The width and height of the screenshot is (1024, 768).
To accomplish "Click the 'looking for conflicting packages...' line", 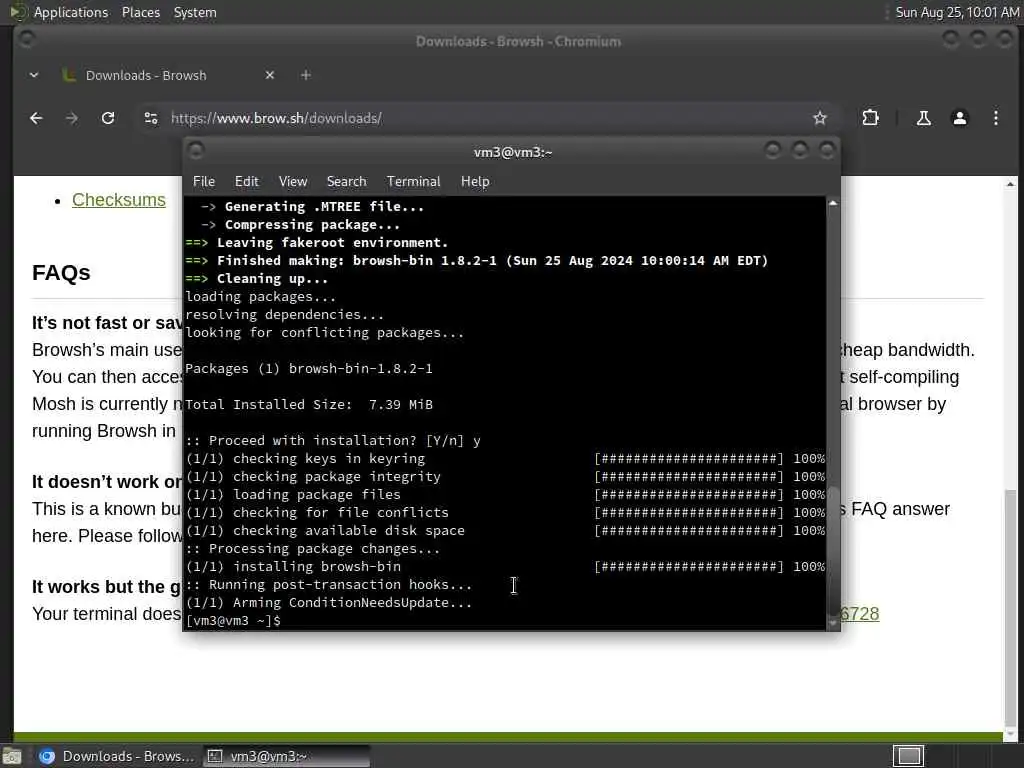I will (x=325, y=332).
